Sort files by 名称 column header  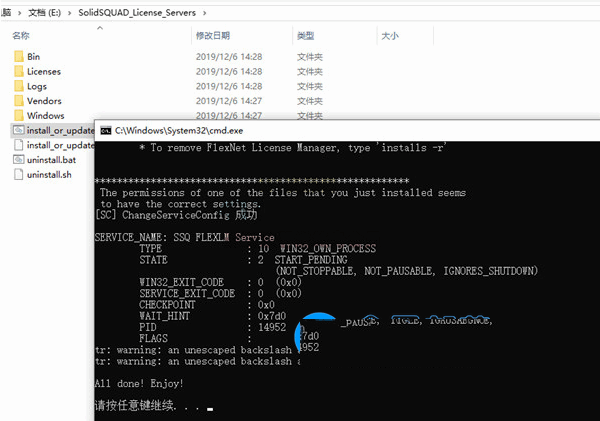[21, 35]
